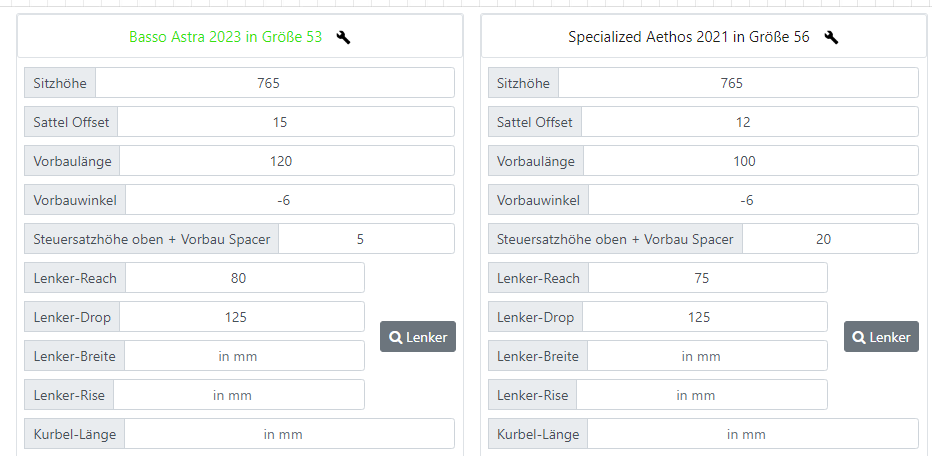Click the Specialized Aethos 2021 title
The width and height of the screenshot is (932, 456).
[x=690, y=38]
